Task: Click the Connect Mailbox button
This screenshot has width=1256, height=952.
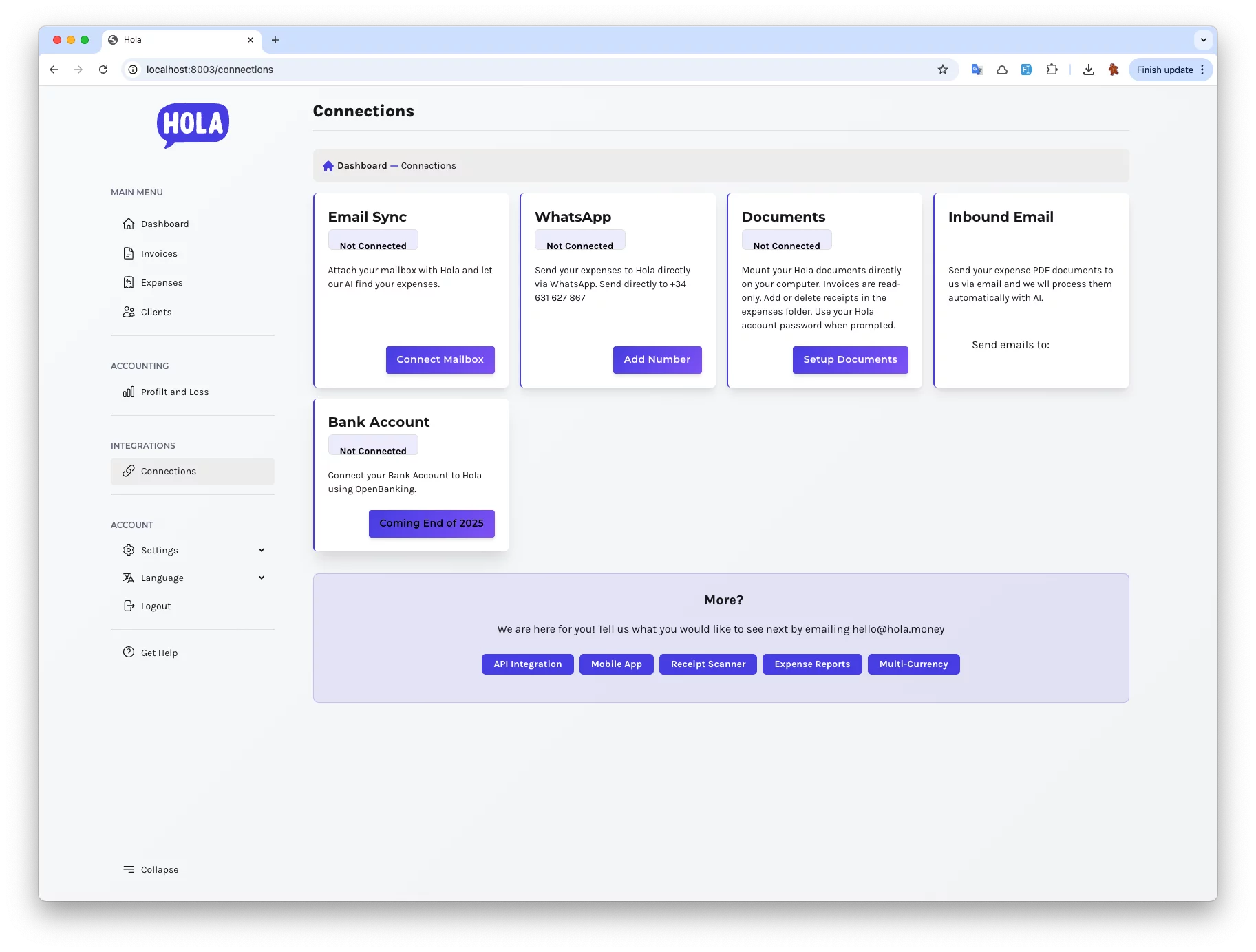Action: click(440, 360)
